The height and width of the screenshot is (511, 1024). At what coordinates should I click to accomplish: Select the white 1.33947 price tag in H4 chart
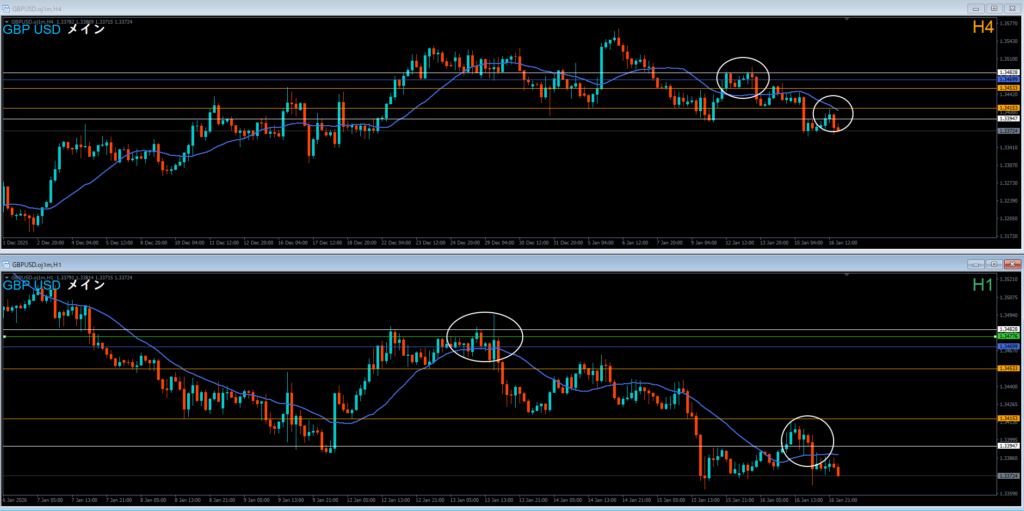coord(1007,118)
